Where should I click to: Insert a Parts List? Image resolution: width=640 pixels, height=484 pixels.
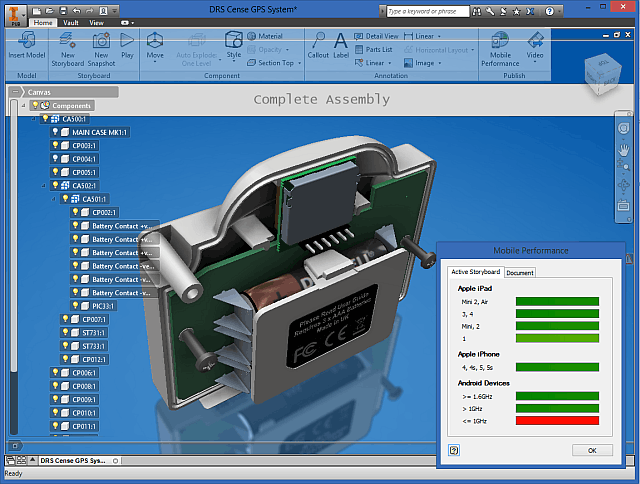pos(374,49)
